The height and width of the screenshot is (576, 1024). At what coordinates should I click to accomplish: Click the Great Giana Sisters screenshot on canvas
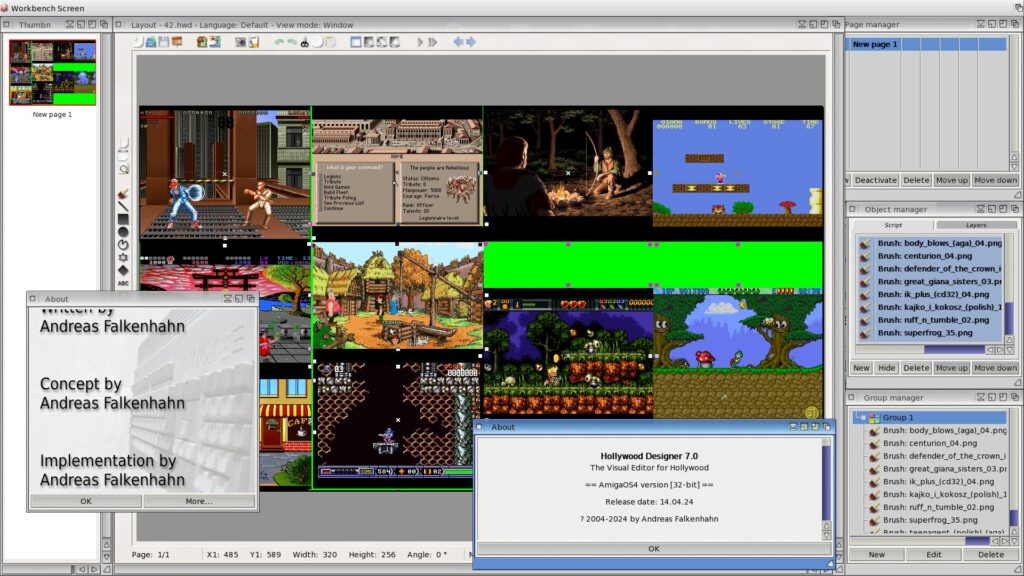(738, 173)
